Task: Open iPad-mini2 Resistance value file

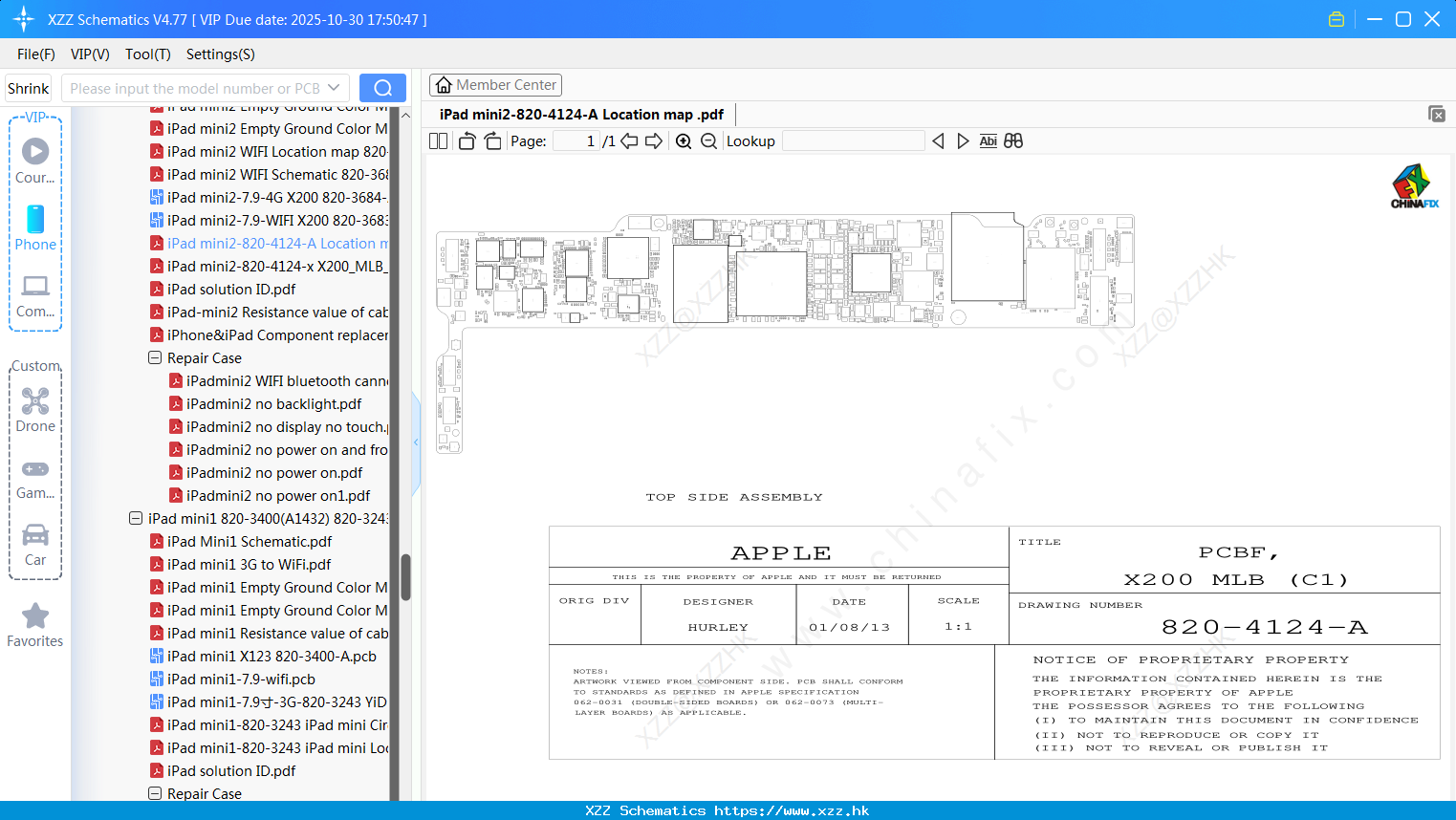Action: tap(269, 313)
